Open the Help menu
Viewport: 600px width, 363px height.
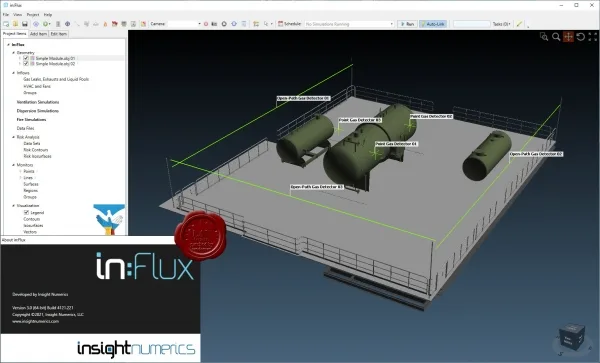48,15
